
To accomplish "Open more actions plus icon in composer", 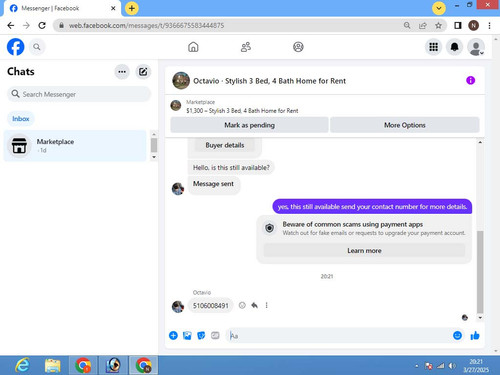I will pos(173,335).
